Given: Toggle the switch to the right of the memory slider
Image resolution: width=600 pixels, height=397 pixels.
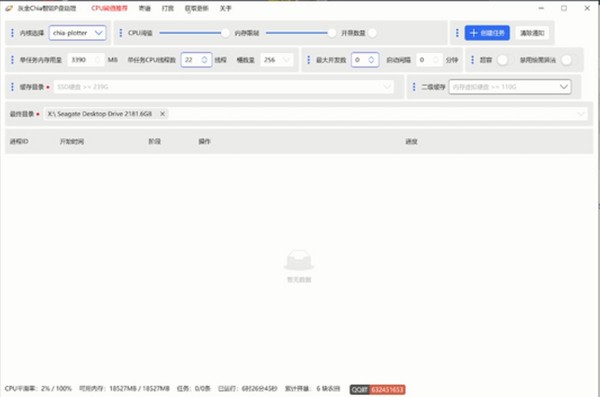Looking at the screenshot, I should (x=372, y=33).
